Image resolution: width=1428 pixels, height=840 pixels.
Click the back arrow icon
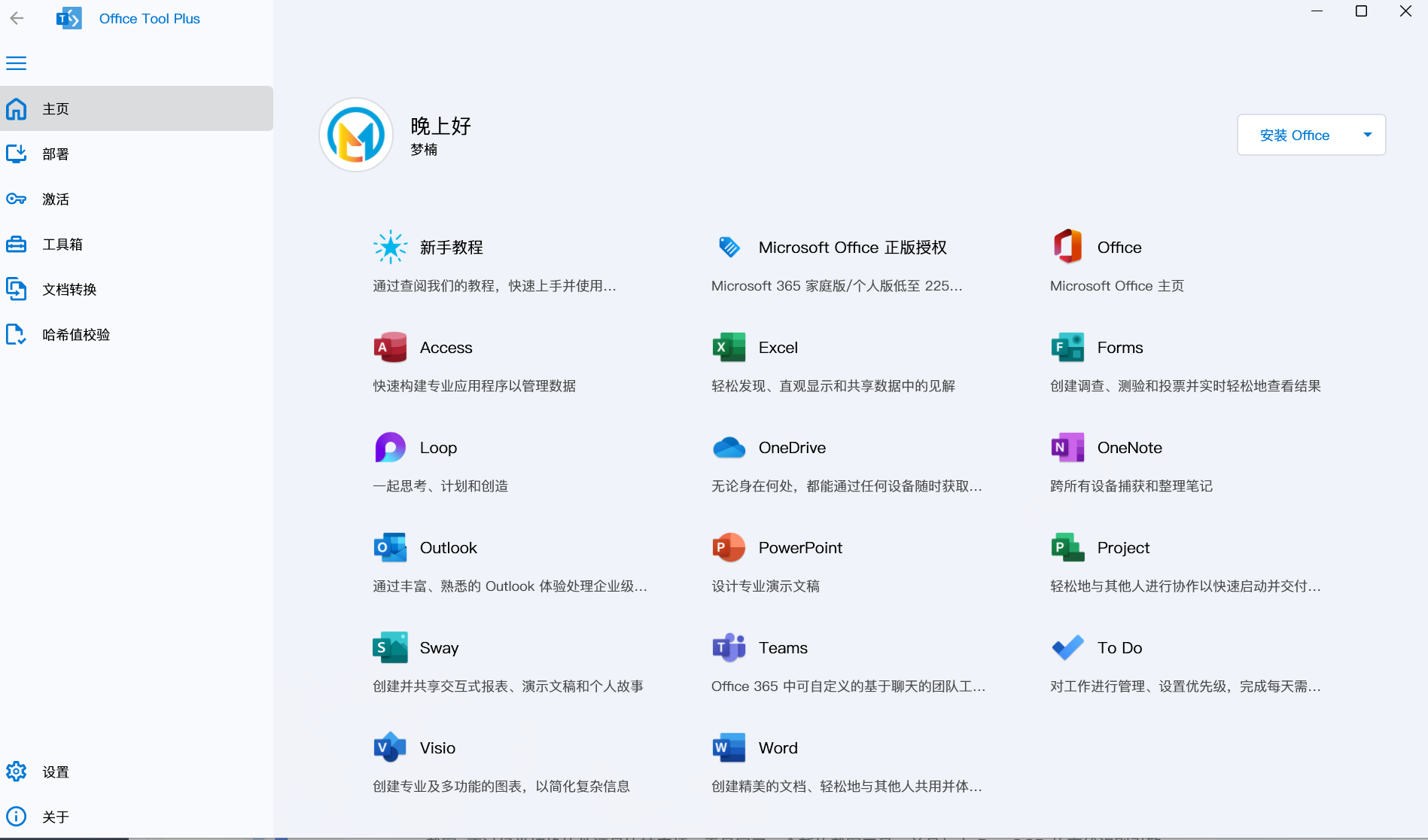[17, 18]
